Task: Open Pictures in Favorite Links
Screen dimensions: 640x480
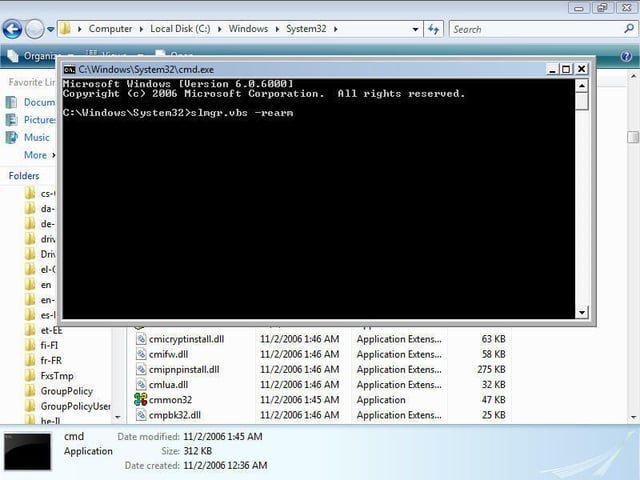Action: 40,120
